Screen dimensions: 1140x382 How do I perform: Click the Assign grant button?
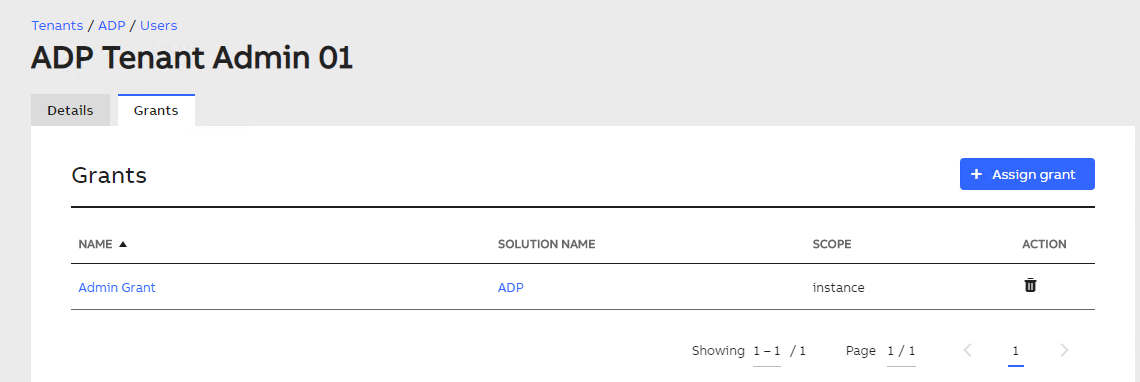[1027, 175]
